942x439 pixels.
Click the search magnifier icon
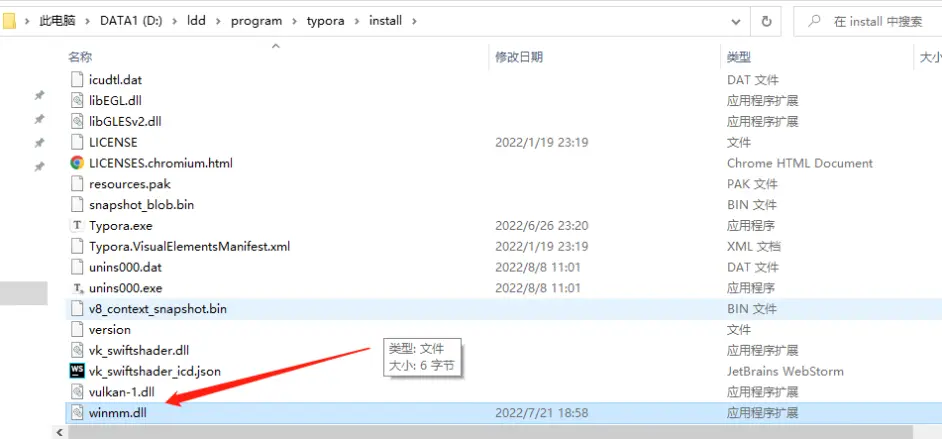tap(814, 21)
